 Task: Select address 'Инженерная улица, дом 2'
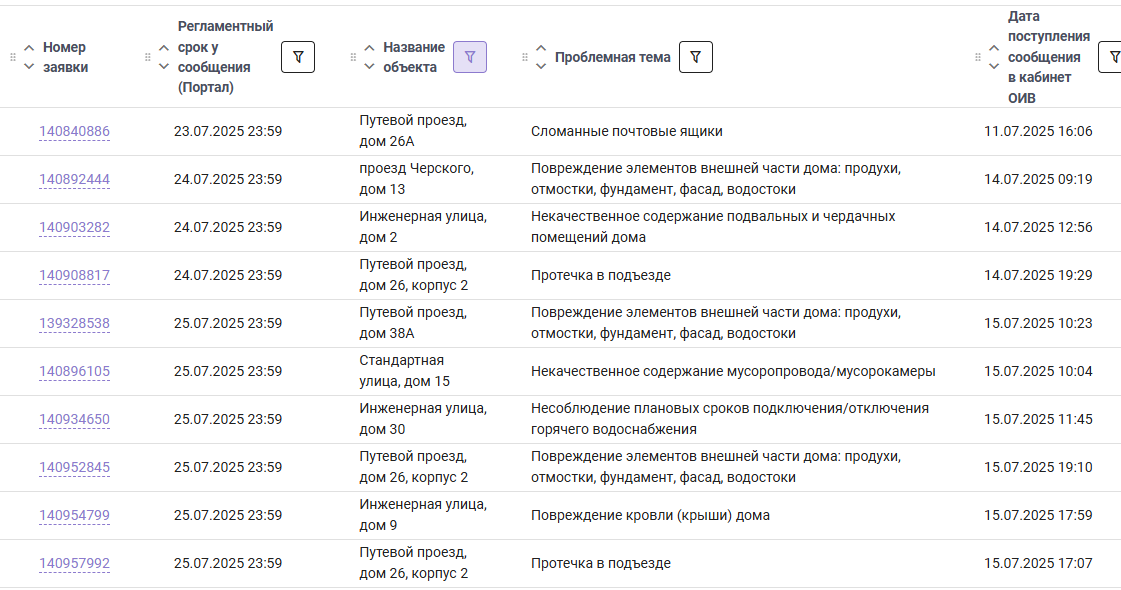423,227
